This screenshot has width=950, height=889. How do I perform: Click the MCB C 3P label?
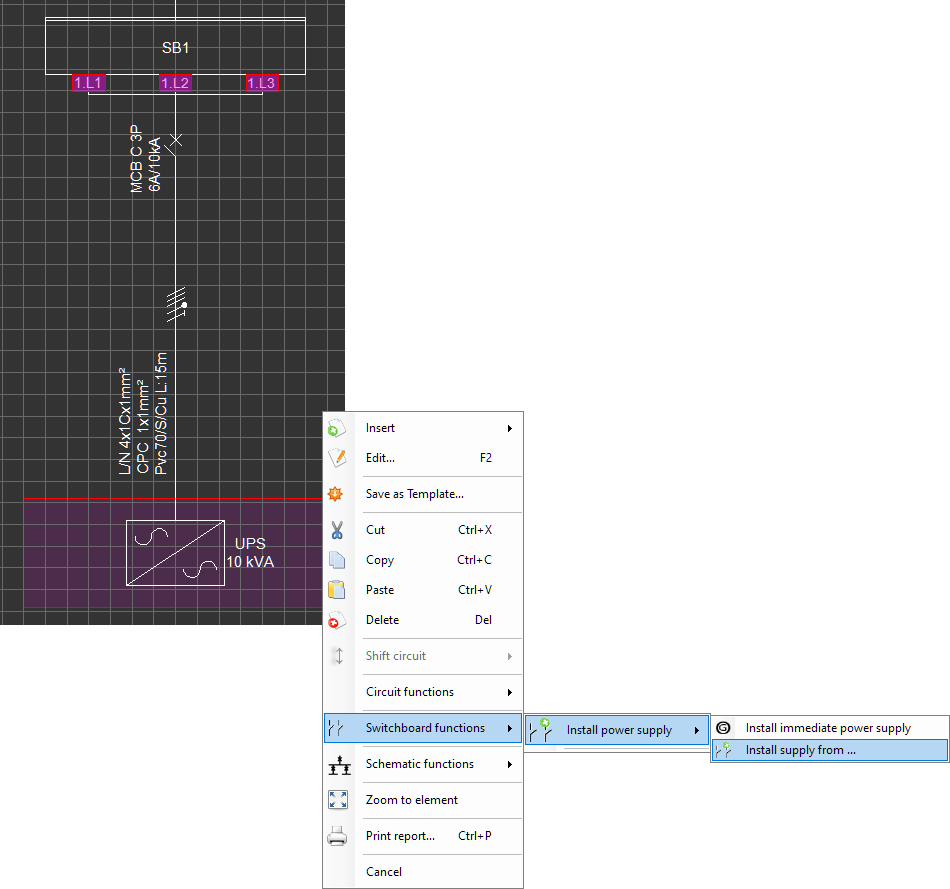pyautogui.click(x=136, y=159)
